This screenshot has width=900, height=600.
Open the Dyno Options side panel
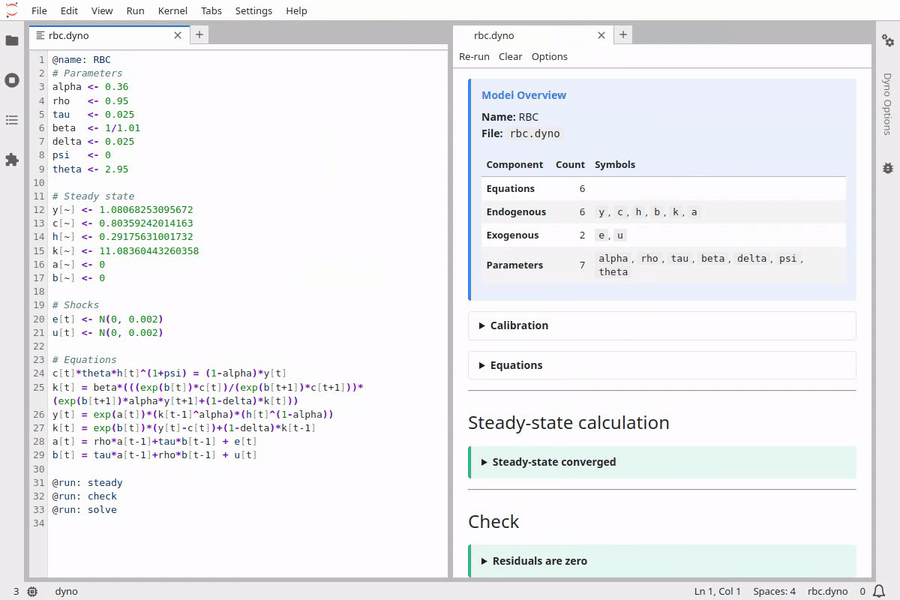(x=887, y=104)
